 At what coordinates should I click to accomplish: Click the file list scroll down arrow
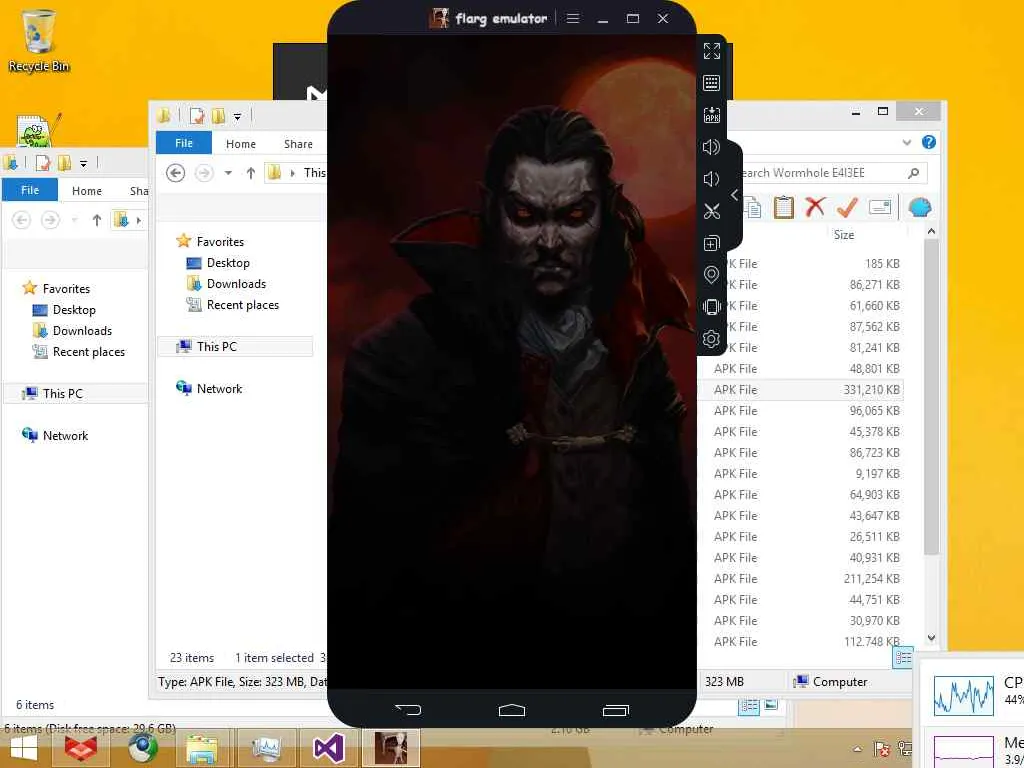[931, 637]
